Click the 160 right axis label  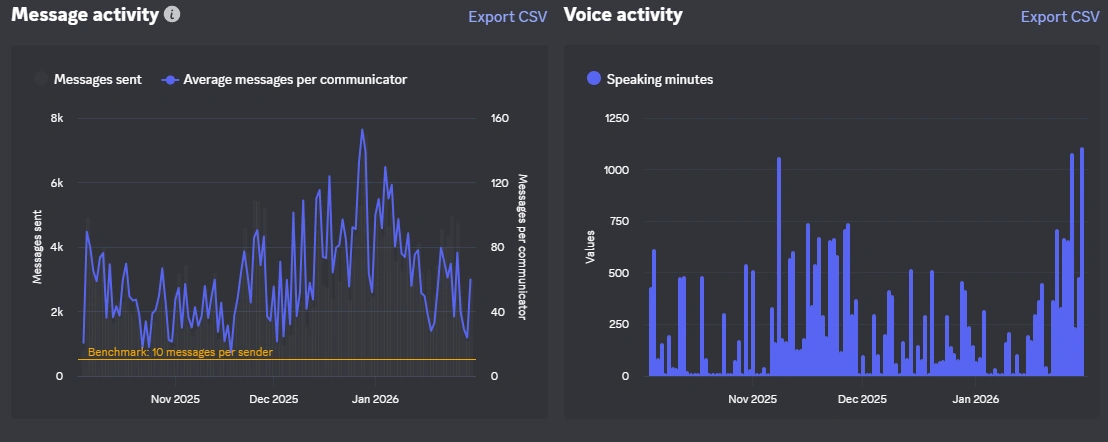tap(500, 118)
